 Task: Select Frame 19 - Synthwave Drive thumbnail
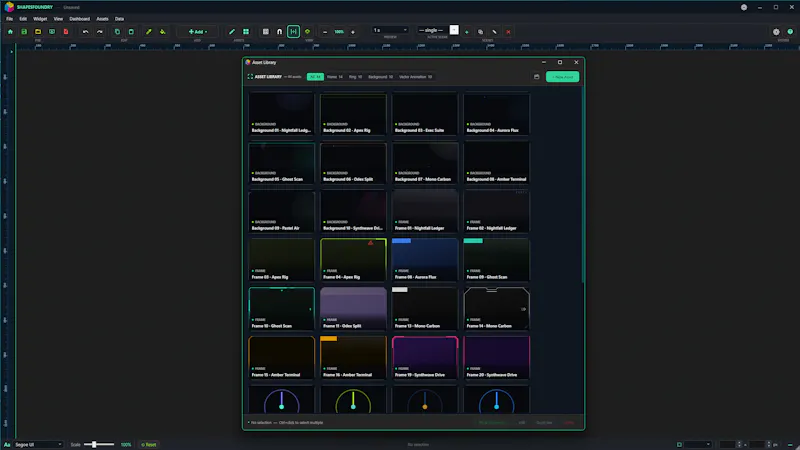[424, 358]
